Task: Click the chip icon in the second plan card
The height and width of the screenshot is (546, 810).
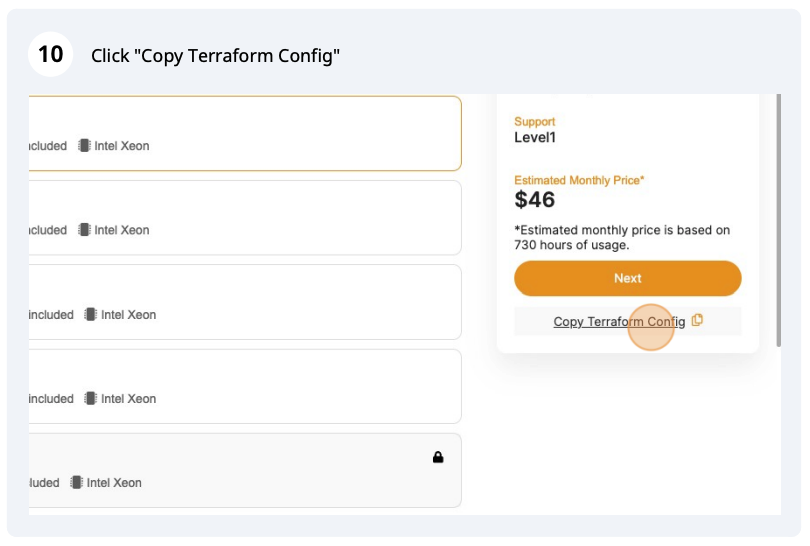Action: tap(84, 230)
